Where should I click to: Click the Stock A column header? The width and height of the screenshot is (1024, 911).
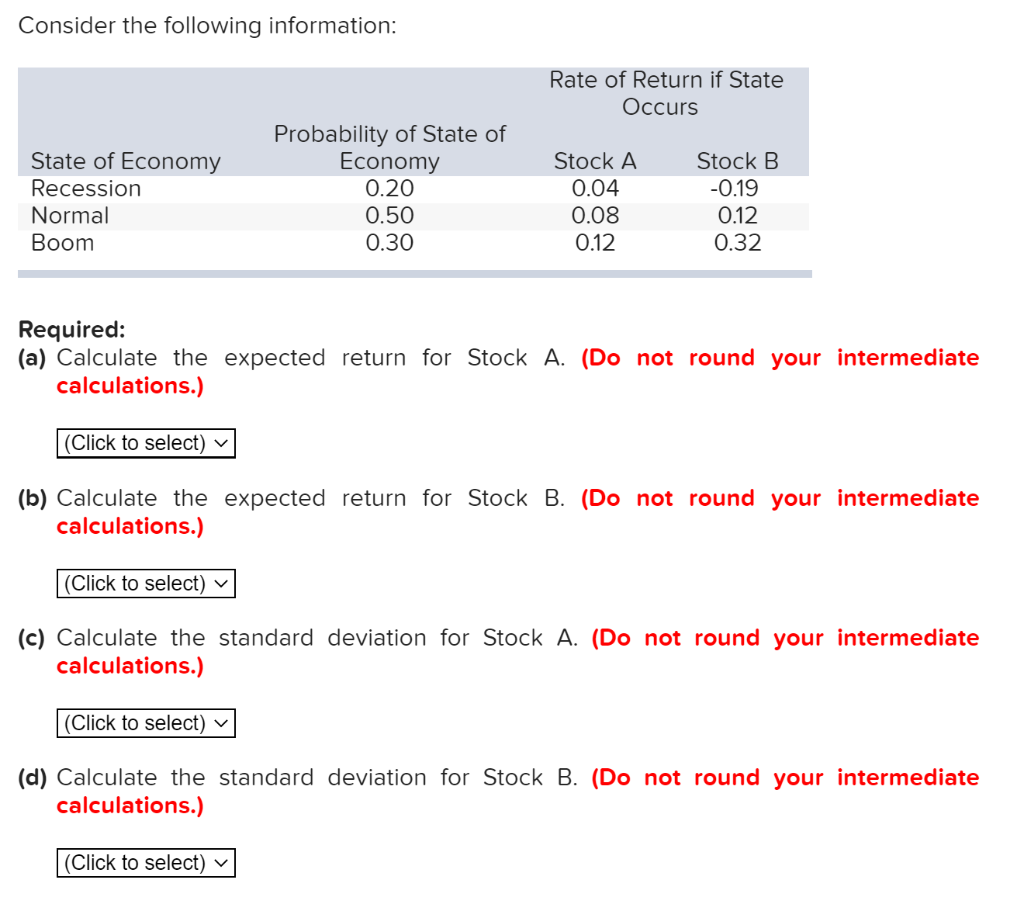[x=595, y=160]
